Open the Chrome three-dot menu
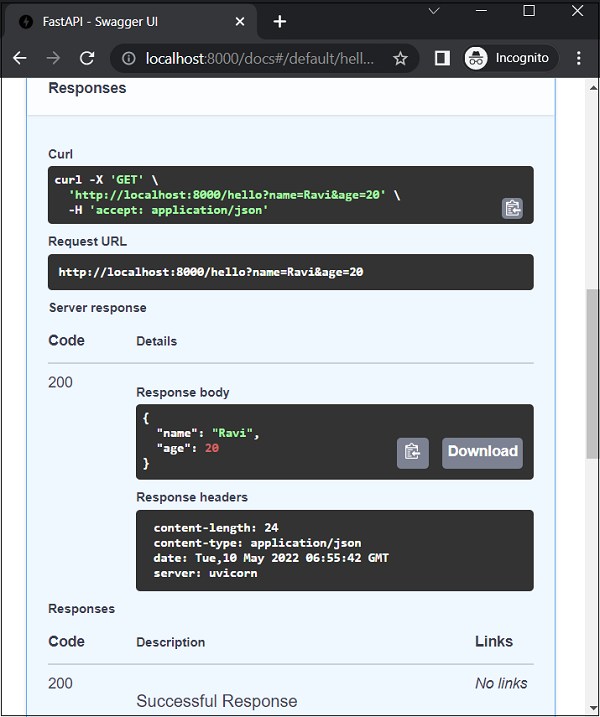Screen dimensions: 600x717 (579, 58)
